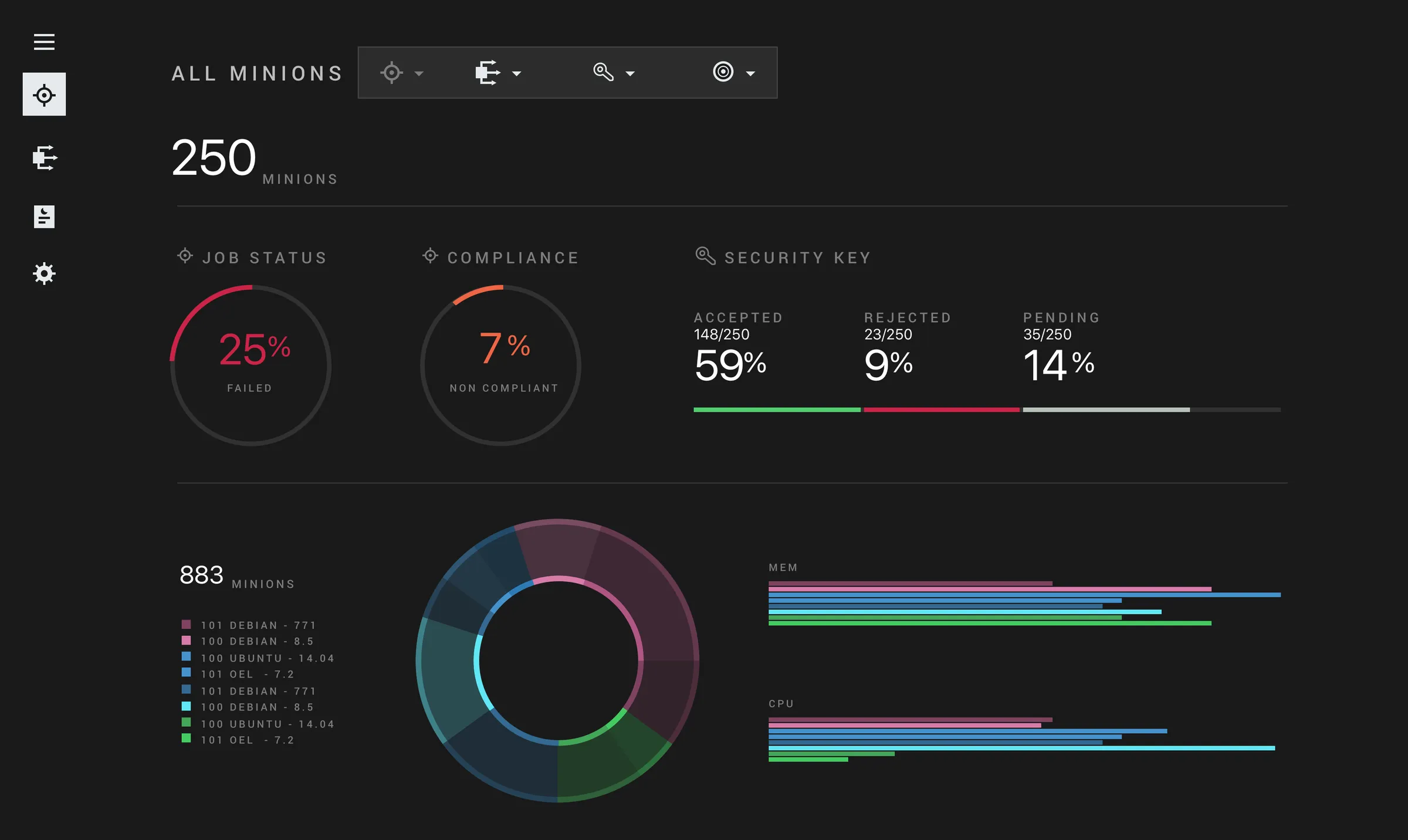
Task: Click the JOB STATUS section label
Action: (264, 257)
